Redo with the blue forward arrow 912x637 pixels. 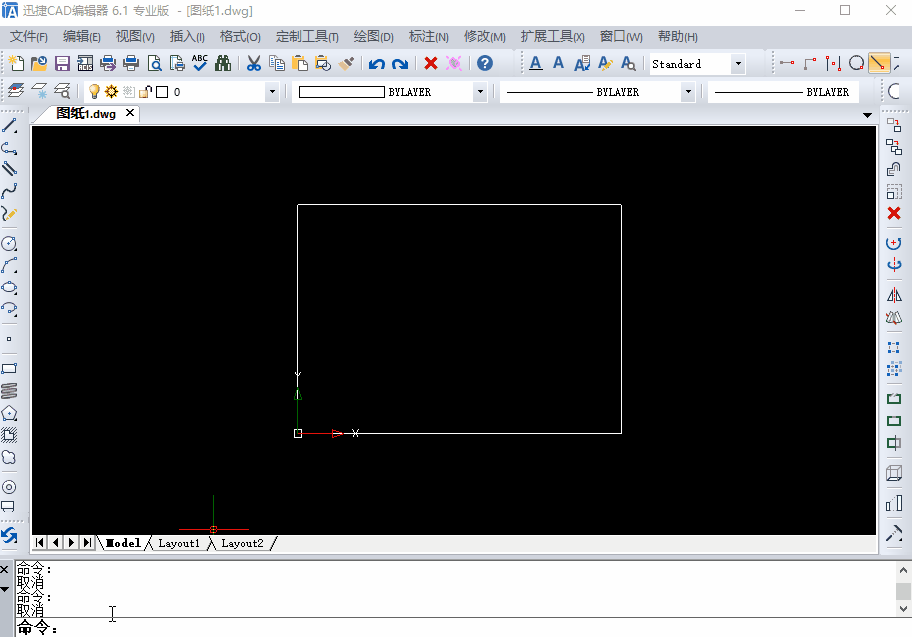tap(400, 63)
